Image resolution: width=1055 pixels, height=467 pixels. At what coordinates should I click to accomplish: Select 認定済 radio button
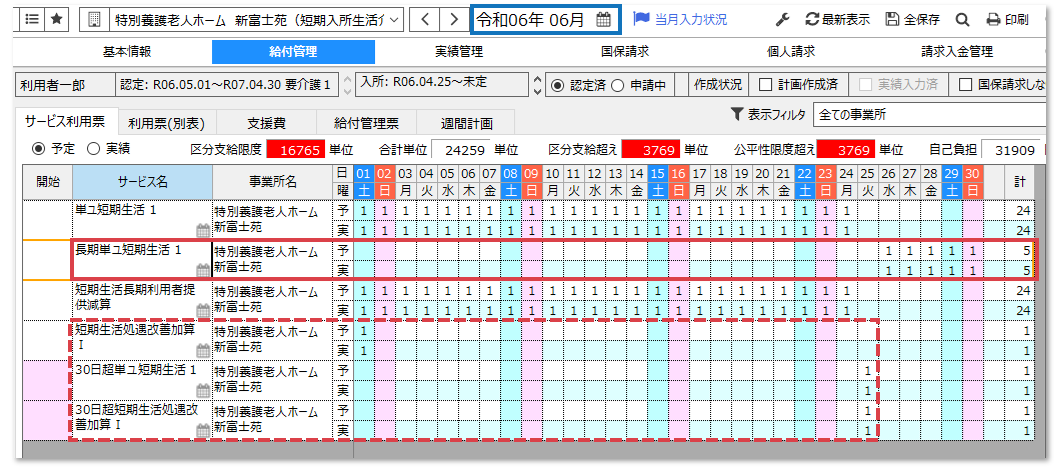557,85
